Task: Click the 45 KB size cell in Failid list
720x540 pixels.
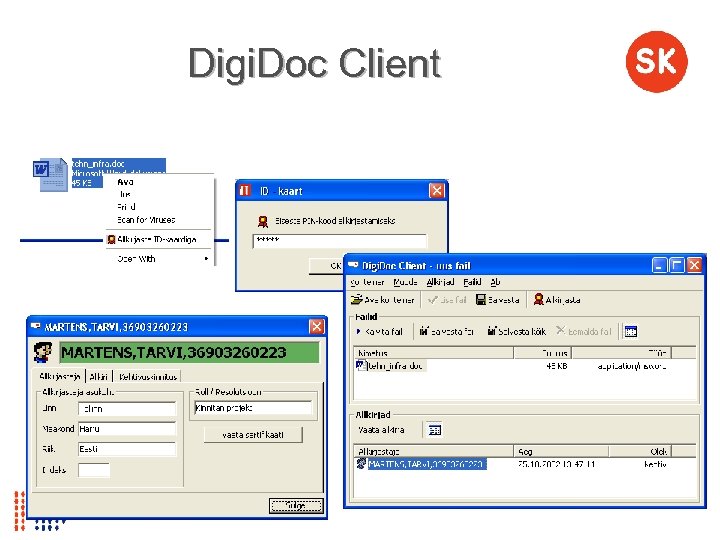Action: (557, 366)
